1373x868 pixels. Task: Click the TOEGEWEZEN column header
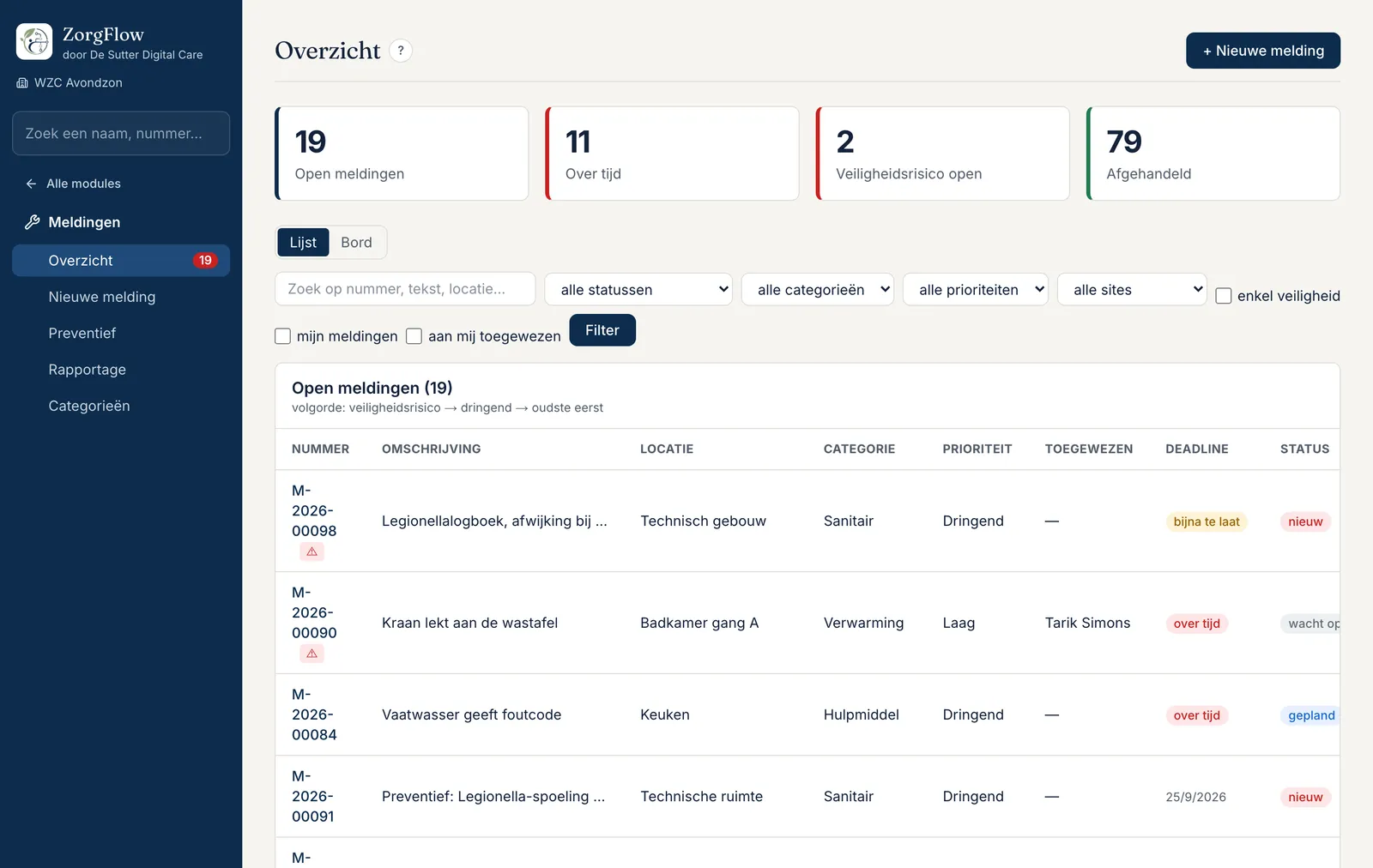coord(1089,449)
